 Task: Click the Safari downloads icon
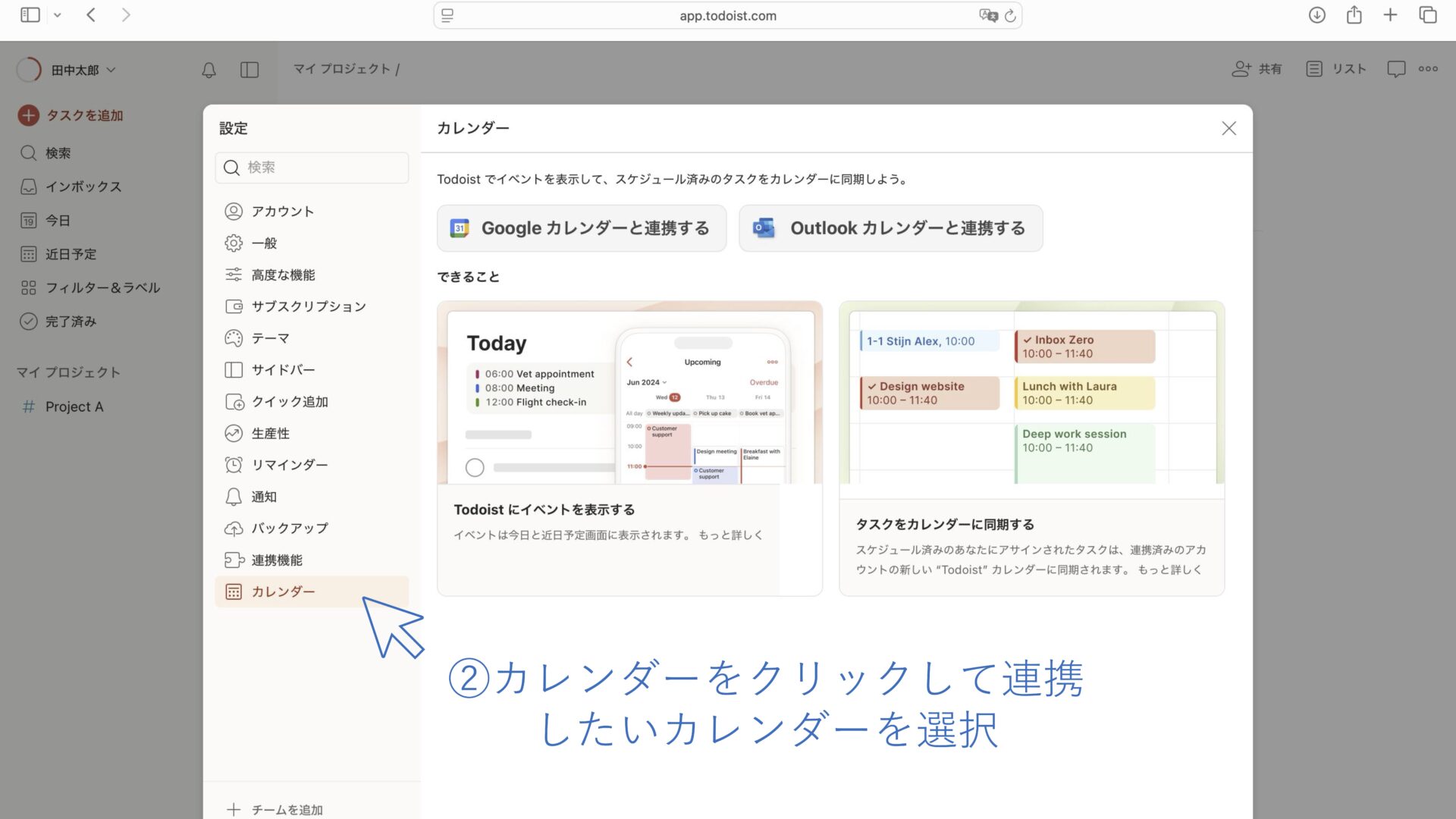1316,15
